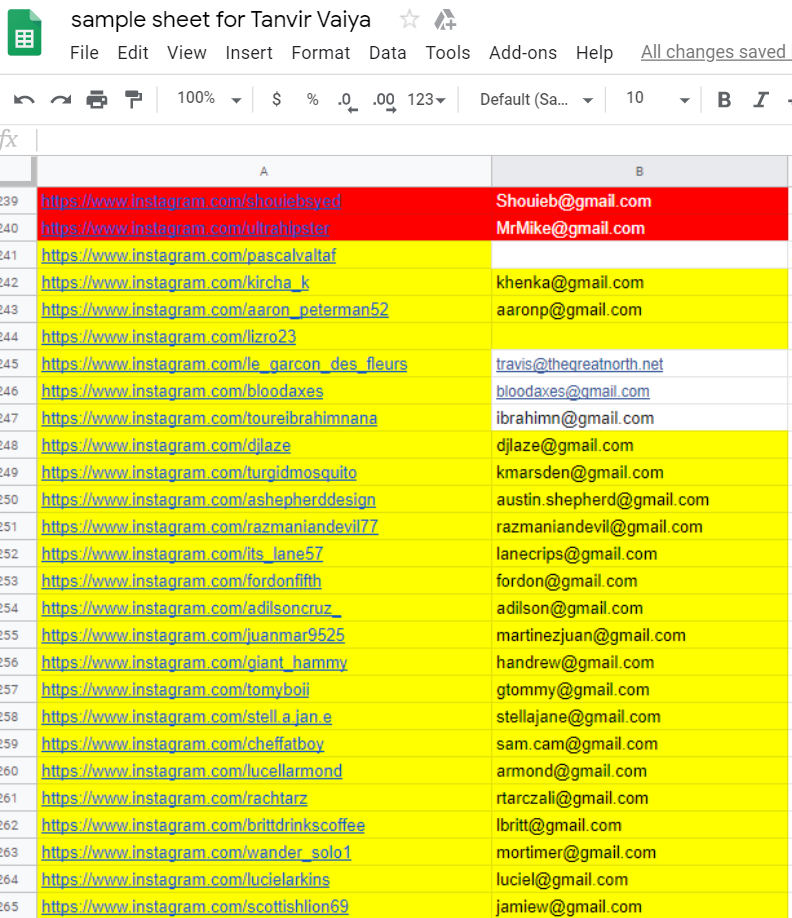Viewport: 792px width, 918px height.
Task: Open the instagram.com/brittdrinkscoffee link
Action: [x=203, y=825]
